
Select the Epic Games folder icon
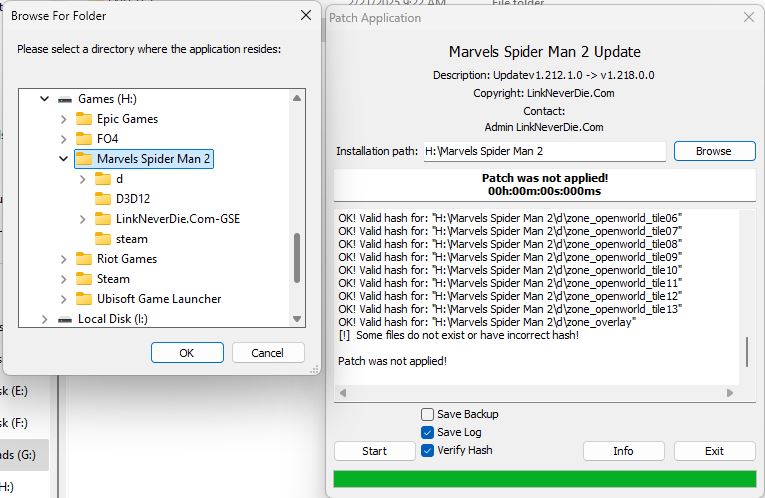click(84, 119)
